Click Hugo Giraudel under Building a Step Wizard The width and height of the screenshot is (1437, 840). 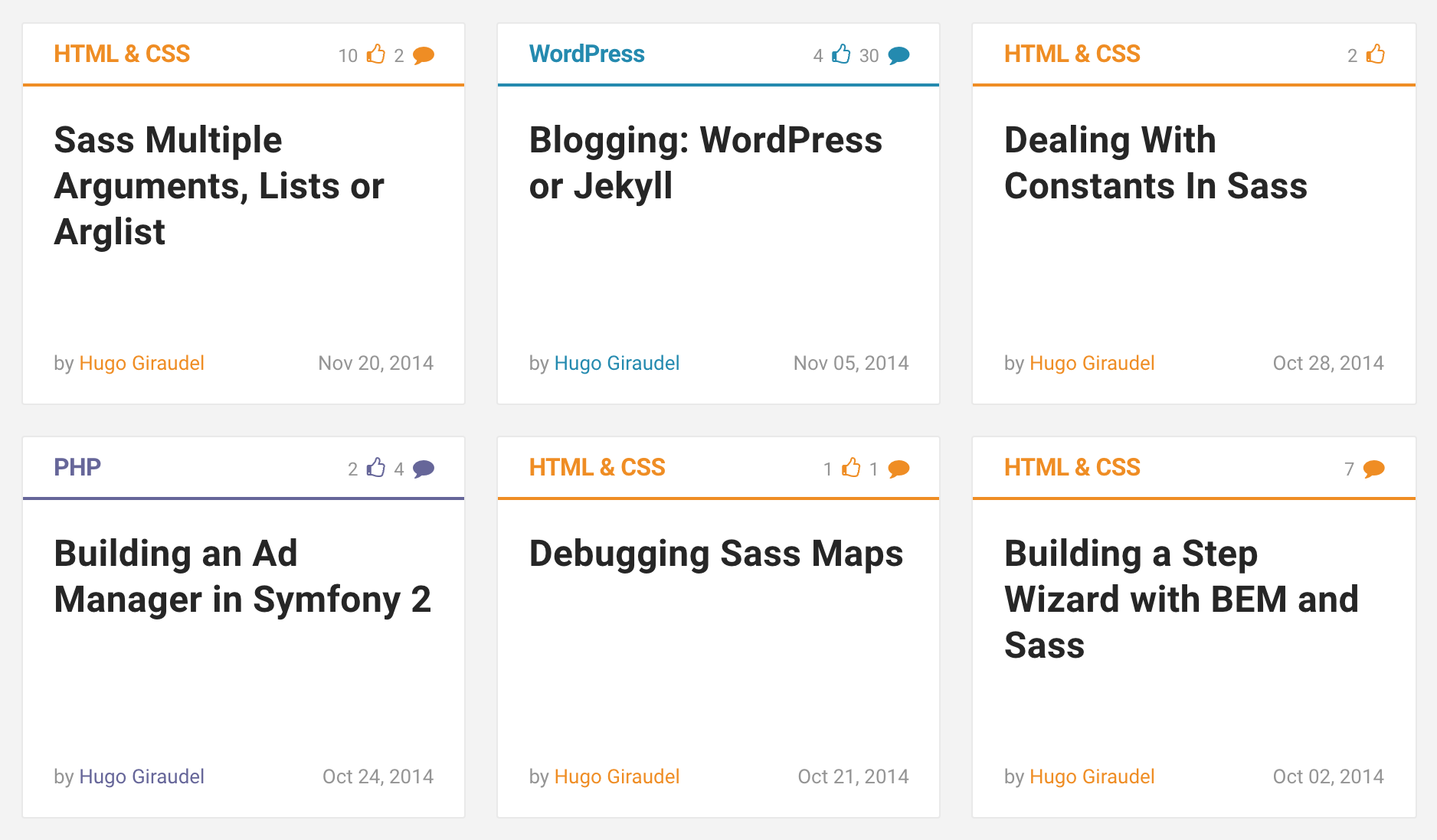tap(1092, 776)
